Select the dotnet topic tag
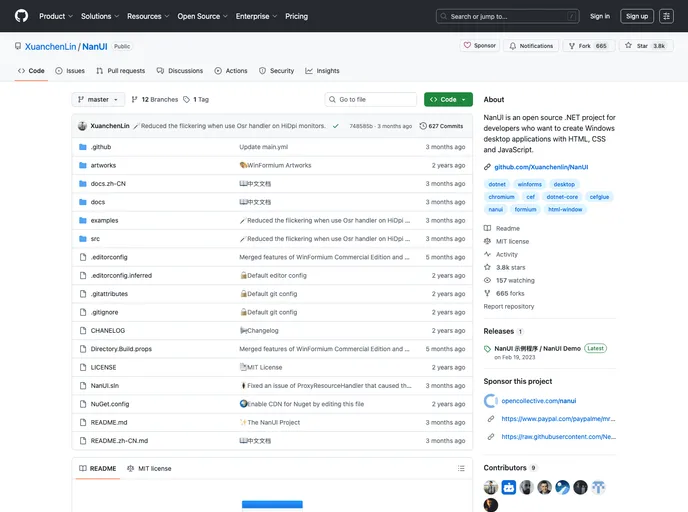This screenshot has width=688, height=512. pyautogui.click(x=497, y=184)
